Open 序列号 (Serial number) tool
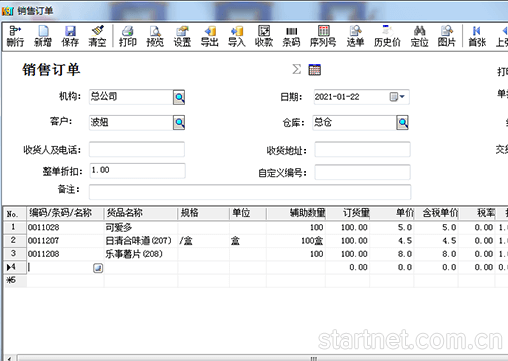 click(323, 36)
